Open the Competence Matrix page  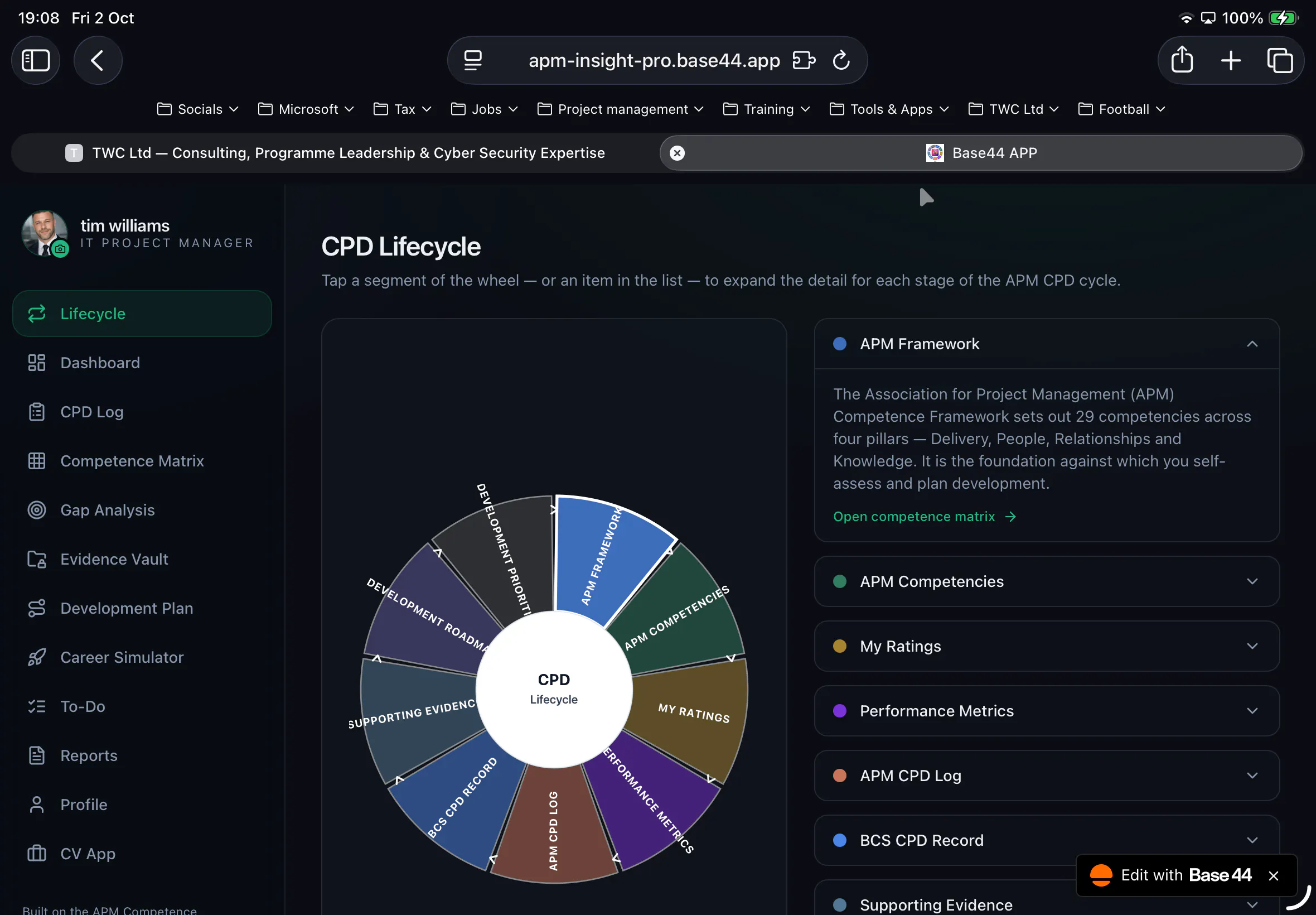click(142, 461)
